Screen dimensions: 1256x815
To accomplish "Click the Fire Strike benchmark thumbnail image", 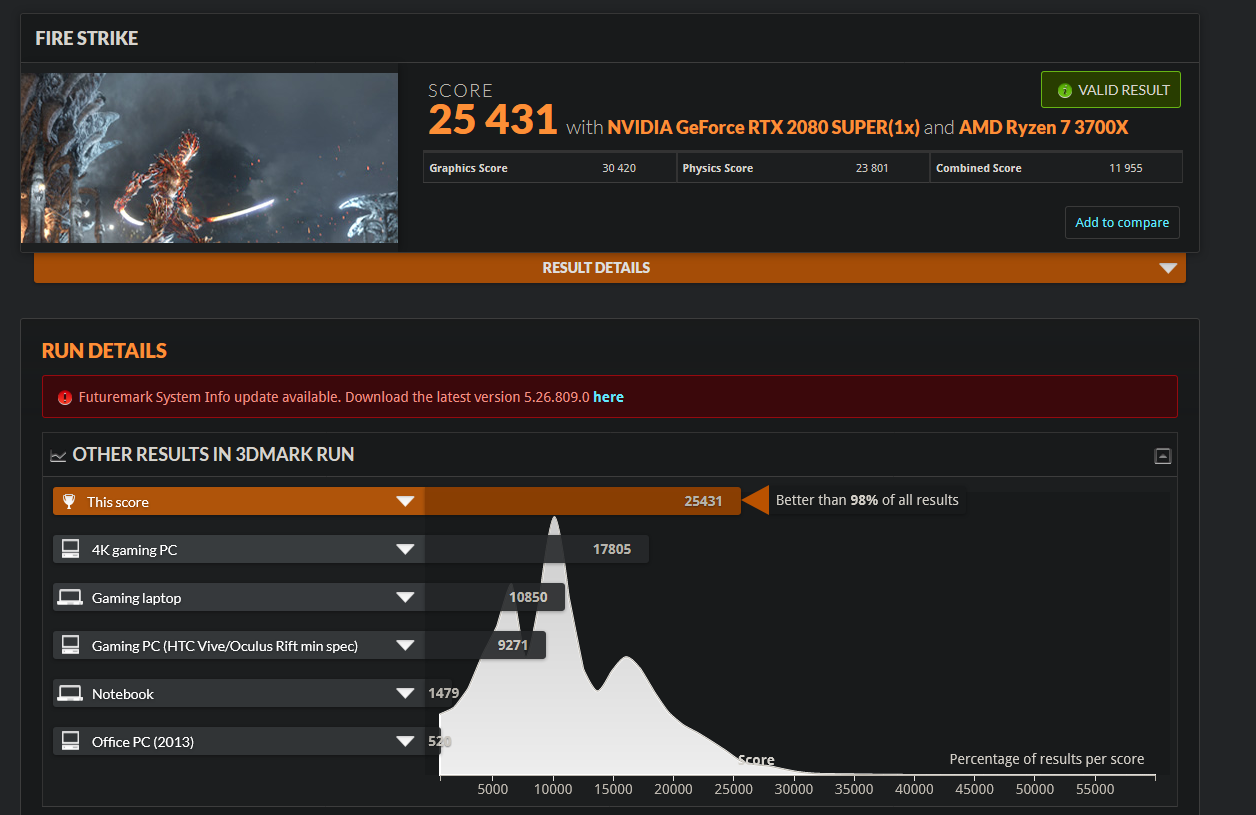I will 209,158.
